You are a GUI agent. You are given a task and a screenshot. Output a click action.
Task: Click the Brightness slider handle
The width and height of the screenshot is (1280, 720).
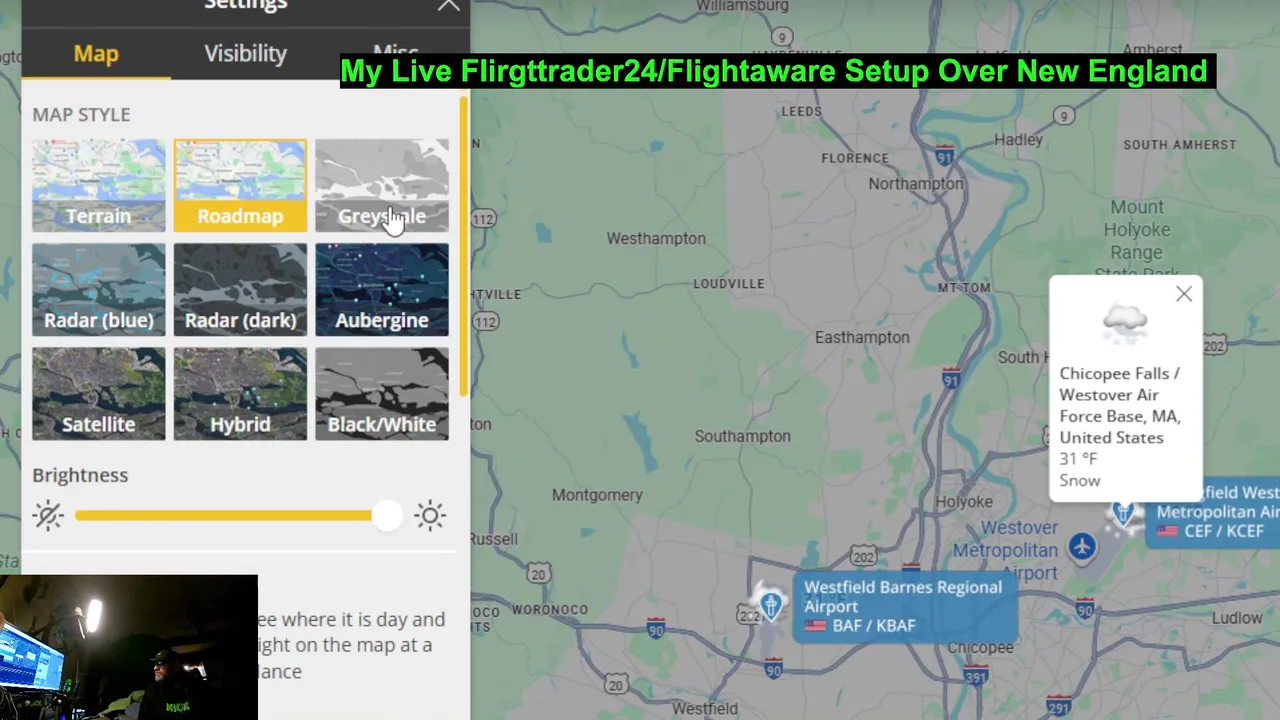[x=387, y=516]
